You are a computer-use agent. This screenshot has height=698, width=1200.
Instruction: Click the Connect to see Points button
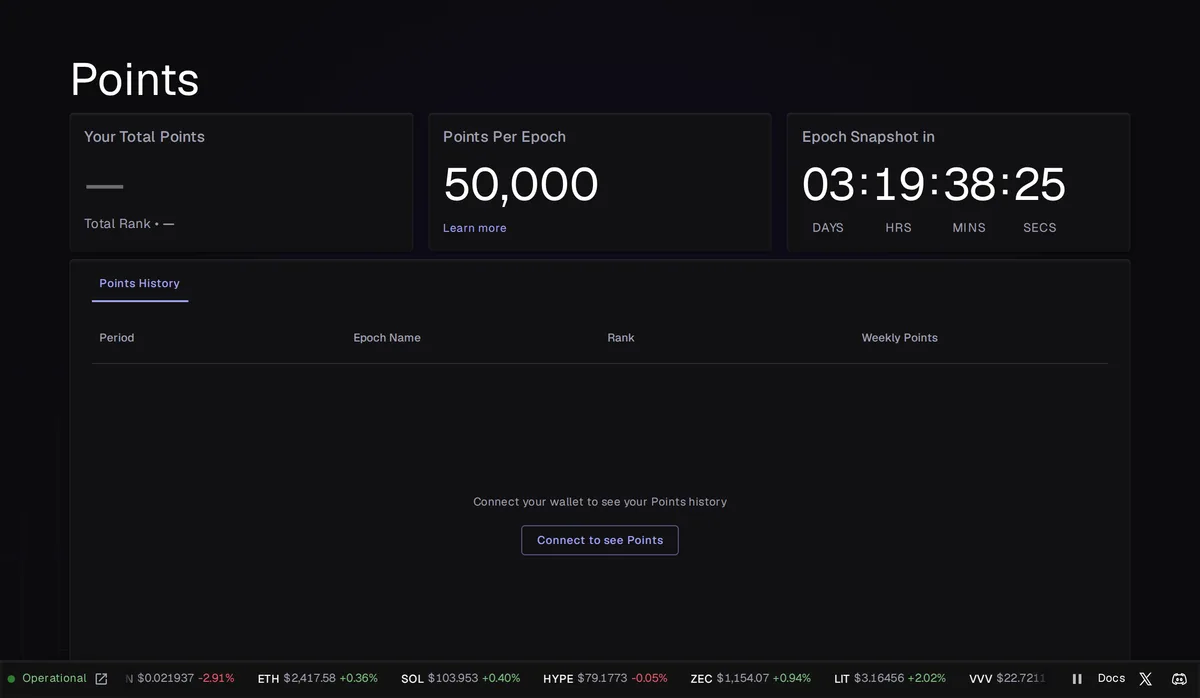(x=600, y=540)
